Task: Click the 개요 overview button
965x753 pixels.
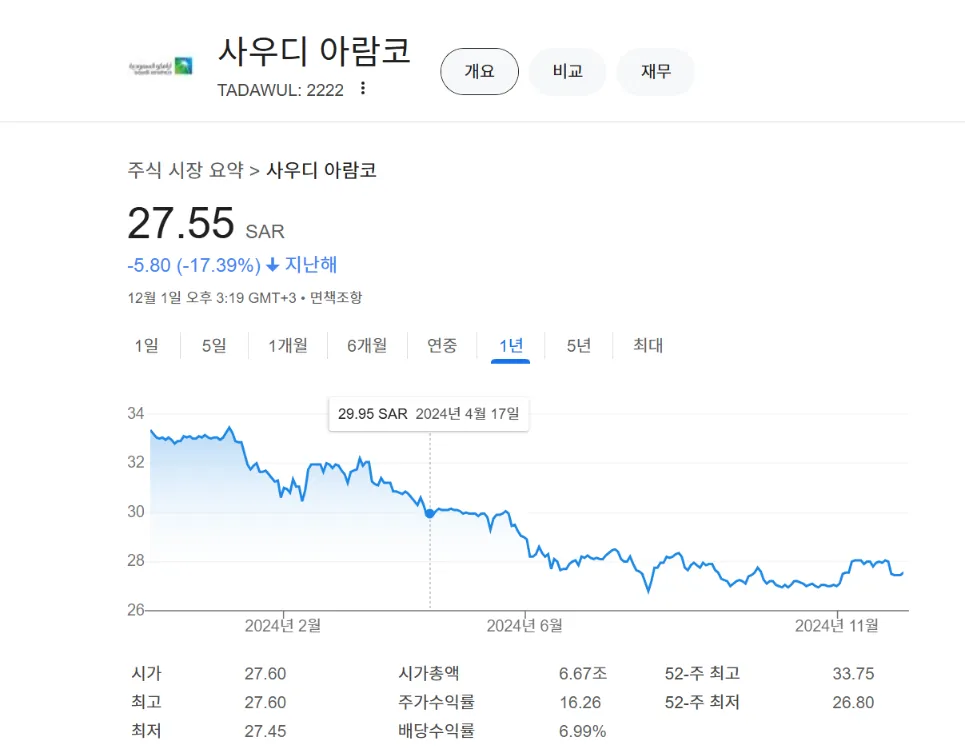Action: 479,71
